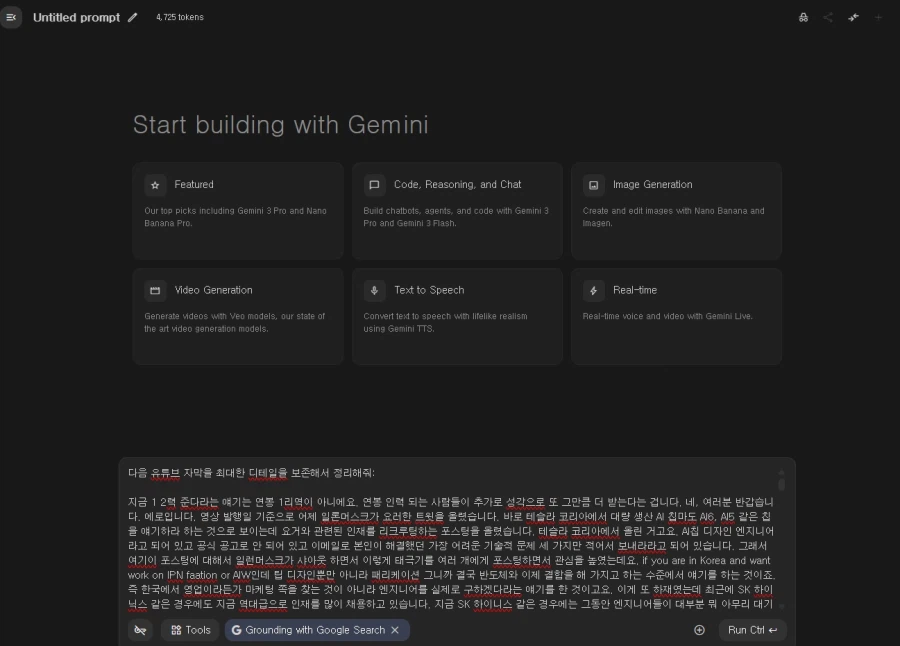Click the compare mode arrows icon
The width and height of the screenshot is (900, 646).
[853, 17]
